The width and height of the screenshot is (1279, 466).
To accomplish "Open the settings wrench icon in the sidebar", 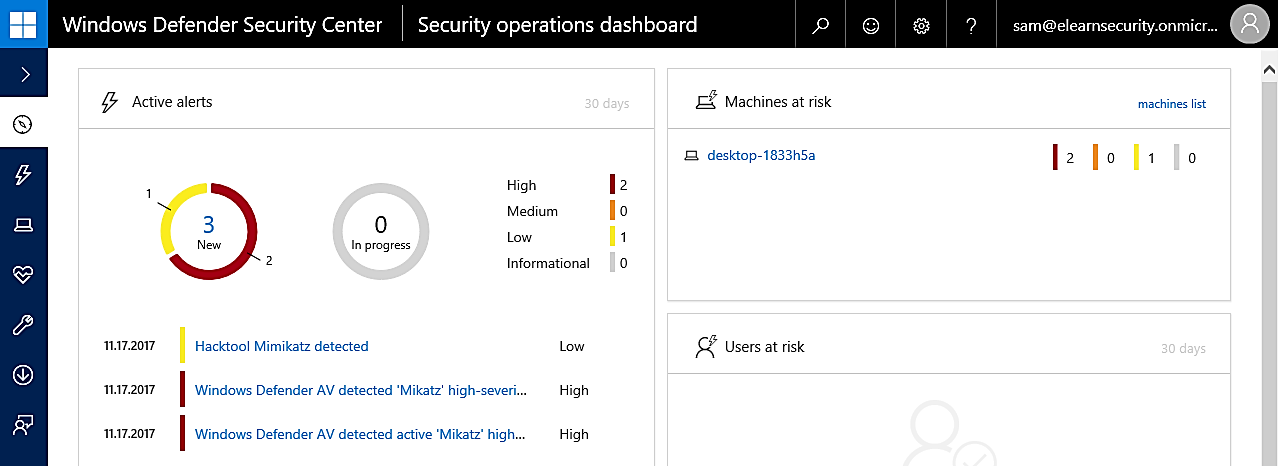I will (x=24, y=325).
